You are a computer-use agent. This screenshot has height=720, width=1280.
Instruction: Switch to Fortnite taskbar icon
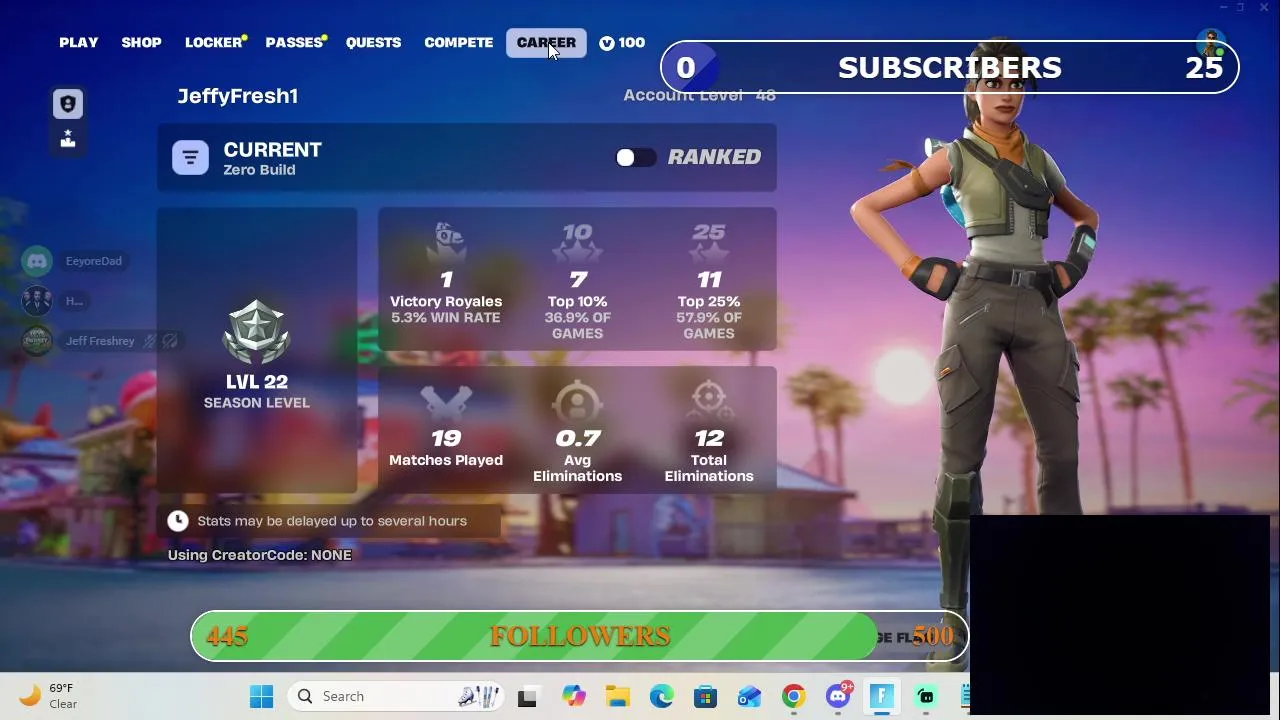(882, 696)
